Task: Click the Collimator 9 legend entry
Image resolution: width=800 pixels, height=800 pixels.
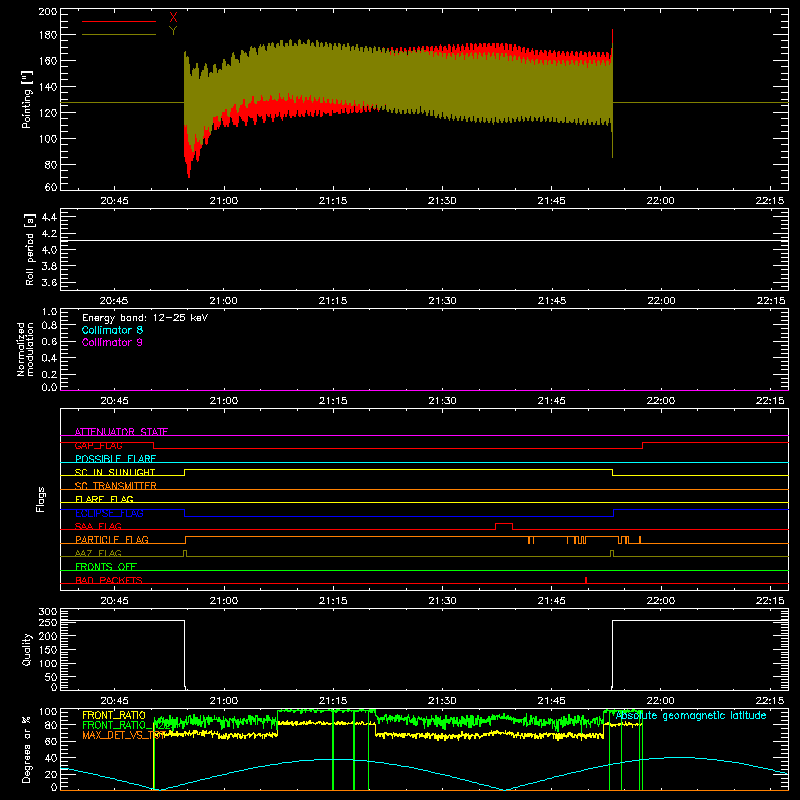Action: pos(112,342)
